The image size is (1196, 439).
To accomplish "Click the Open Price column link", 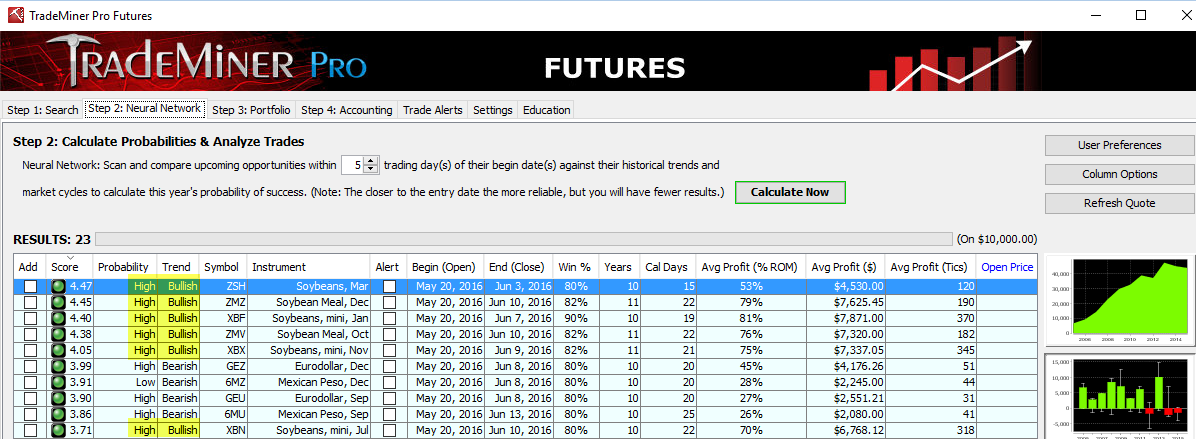I will pyautogui.click(x=1007, y=267).
